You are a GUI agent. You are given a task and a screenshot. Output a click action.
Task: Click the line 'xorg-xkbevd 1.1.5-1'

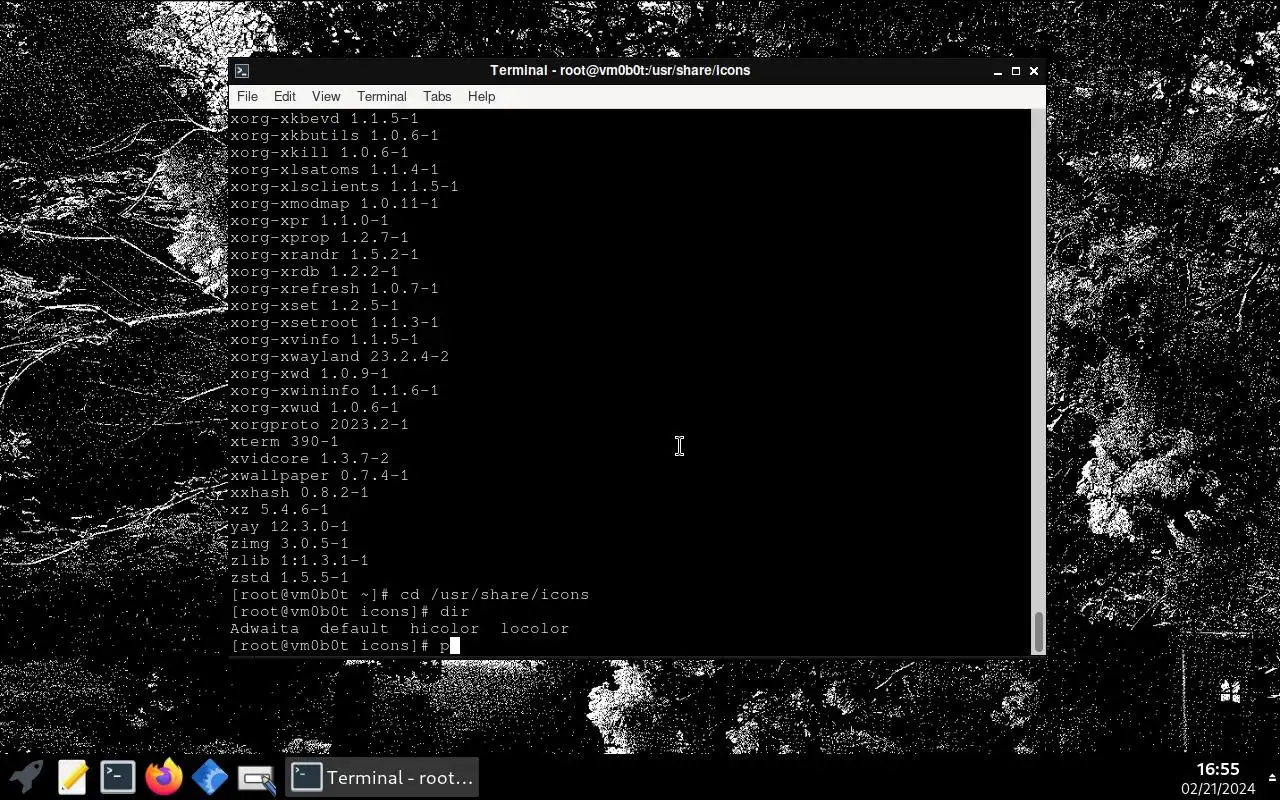324,118
